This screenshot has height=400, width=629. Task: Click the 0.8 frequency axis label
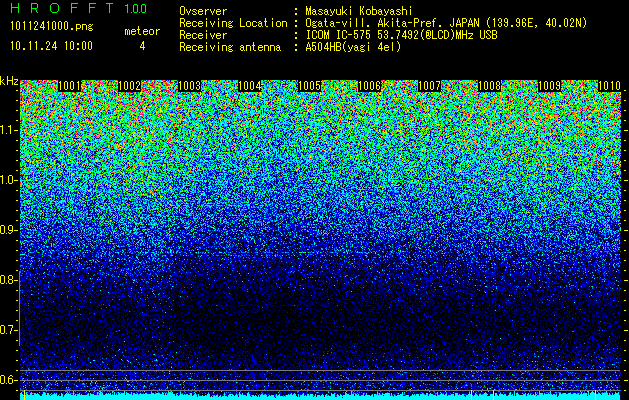(7, 280)
